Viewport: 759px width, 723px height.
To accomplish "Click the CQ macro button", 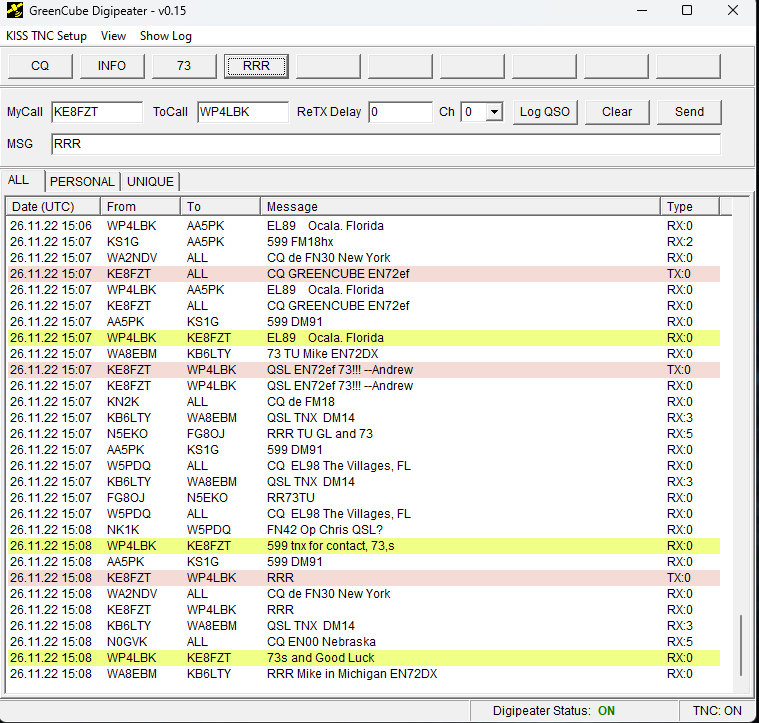I will 40,66.
